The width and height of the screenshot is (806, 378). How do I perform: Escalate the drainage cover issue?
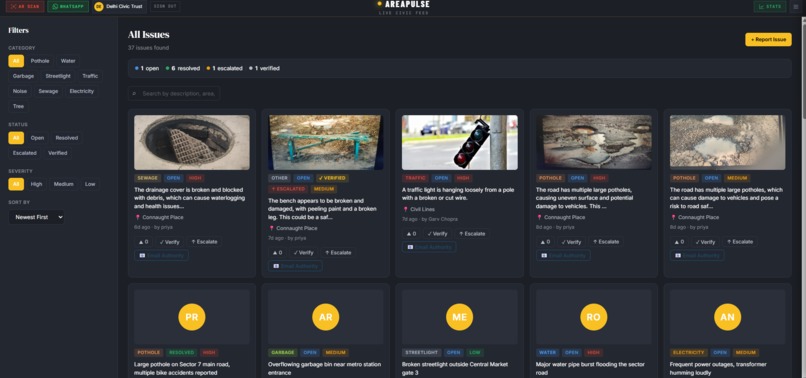204,242
